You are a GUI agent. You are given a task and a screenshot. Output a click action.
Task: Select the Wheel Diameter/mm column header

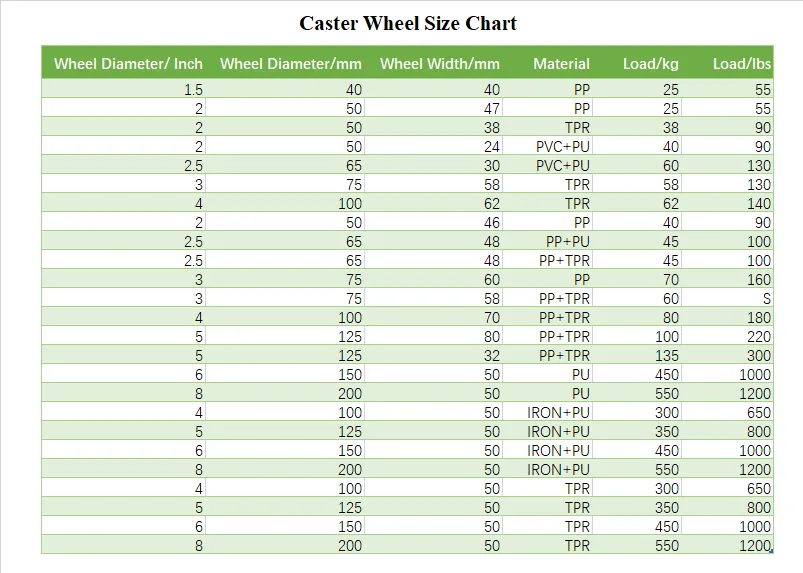click(291, 64)
